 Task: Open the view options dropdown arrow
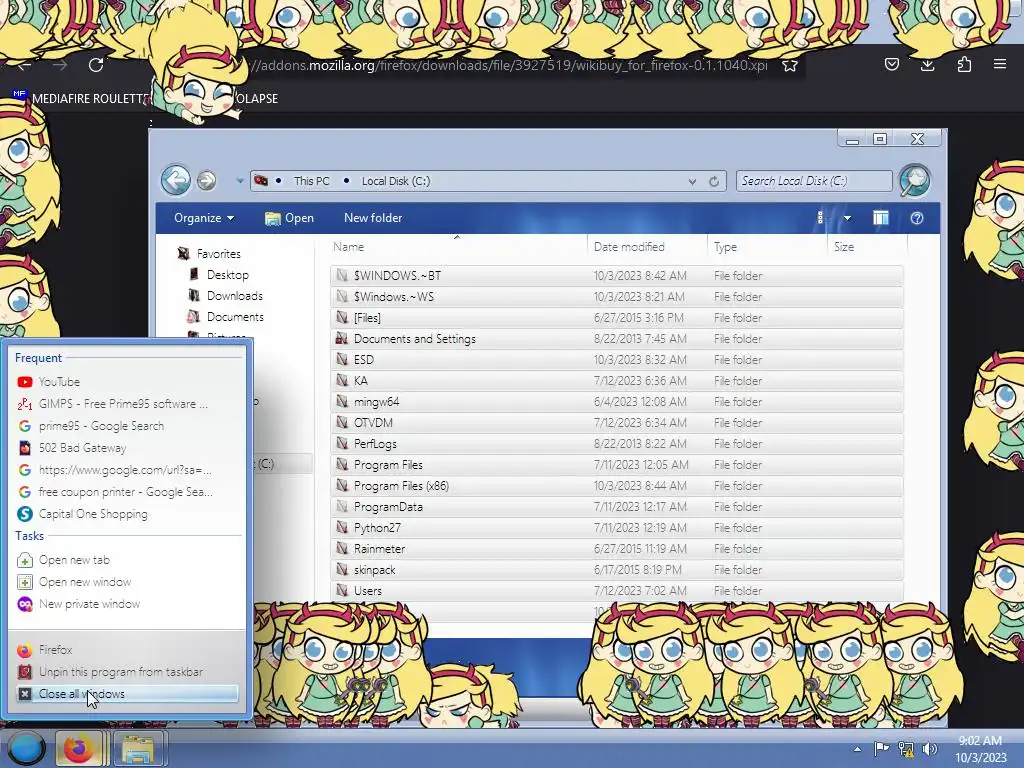847,218
